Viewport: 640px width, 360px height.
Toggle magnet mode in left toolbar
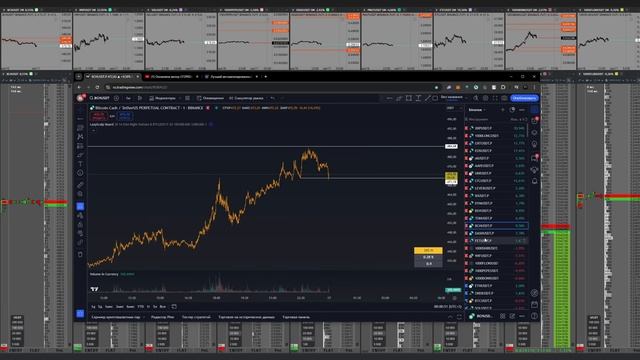pyautogui.click(x=80, y=206)
